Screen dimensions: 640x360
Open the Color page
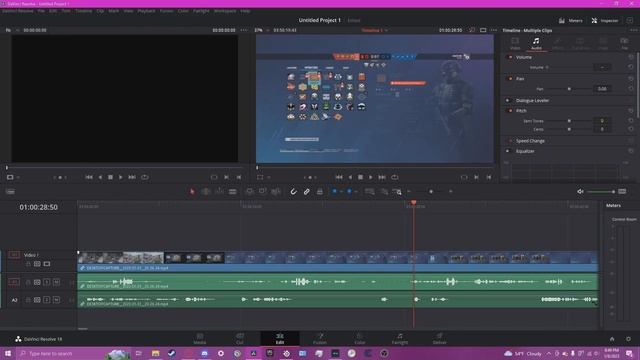(360, 338)
